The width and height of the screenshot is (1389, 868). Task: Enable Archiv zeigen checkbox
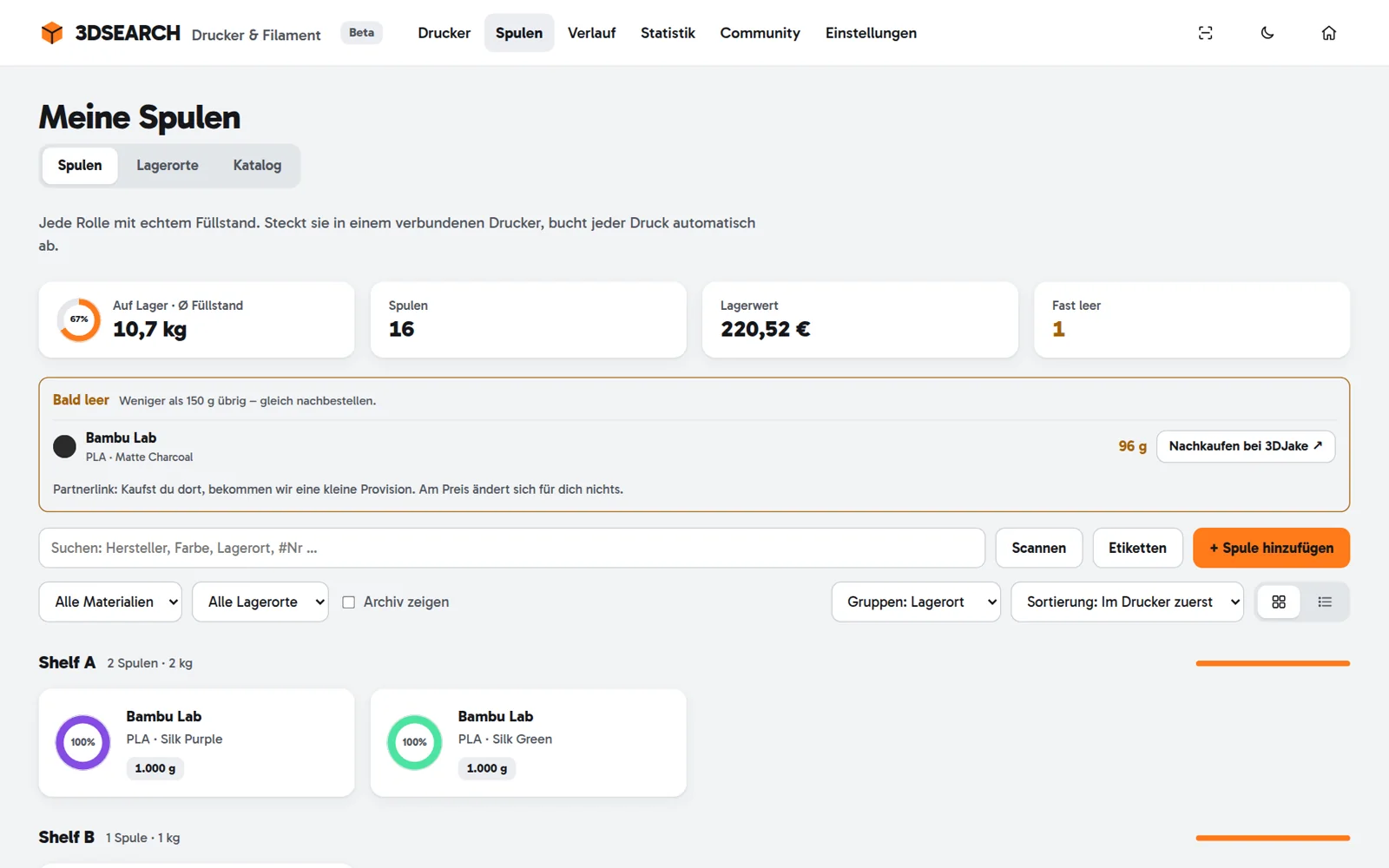[x=349, y=602]
